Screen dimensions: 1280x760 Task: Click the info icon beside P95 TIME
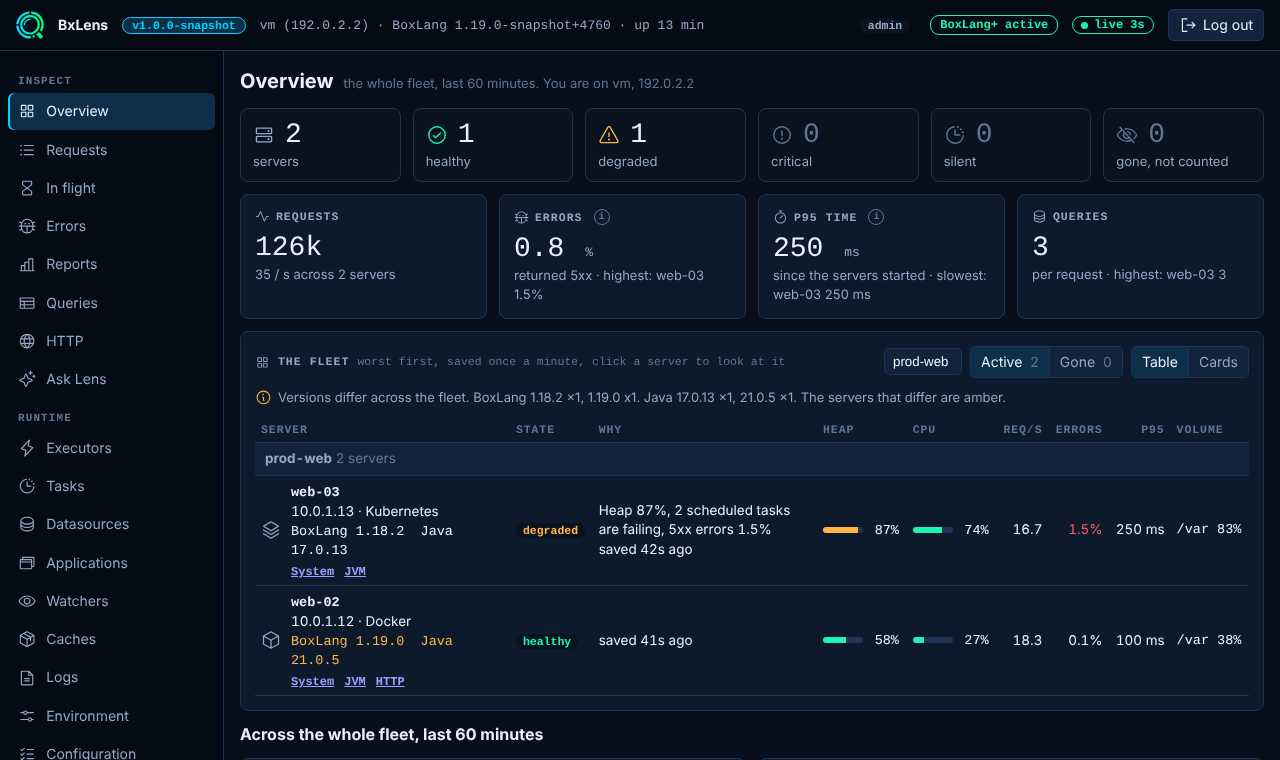click(x=876, y=216)
